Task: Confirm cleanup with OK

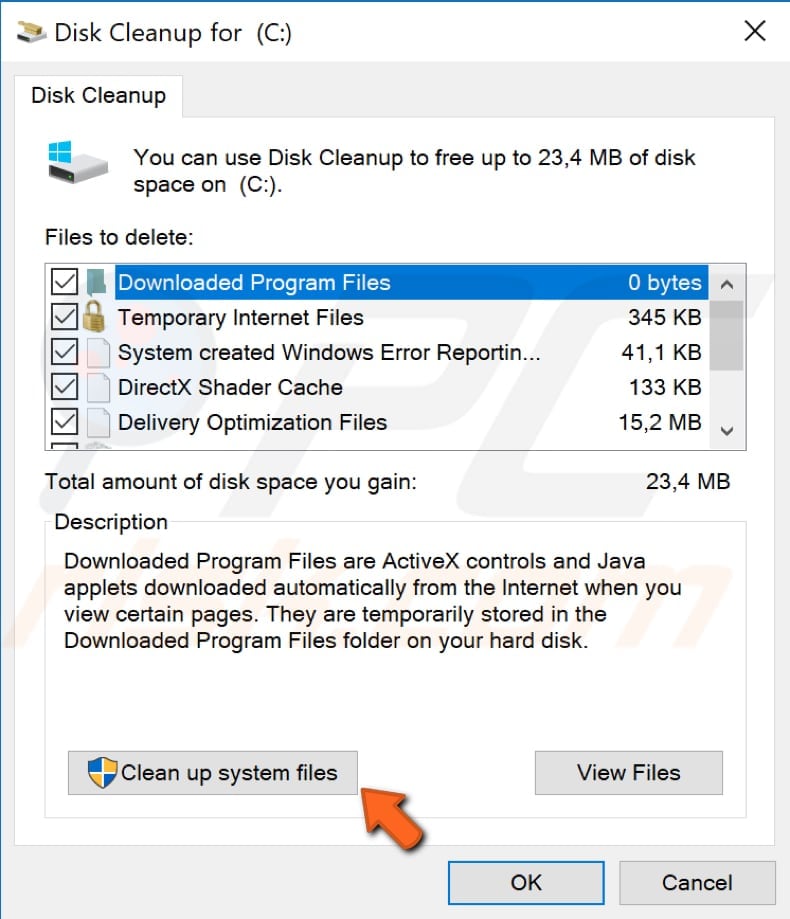Action: [x=526, y=882]
